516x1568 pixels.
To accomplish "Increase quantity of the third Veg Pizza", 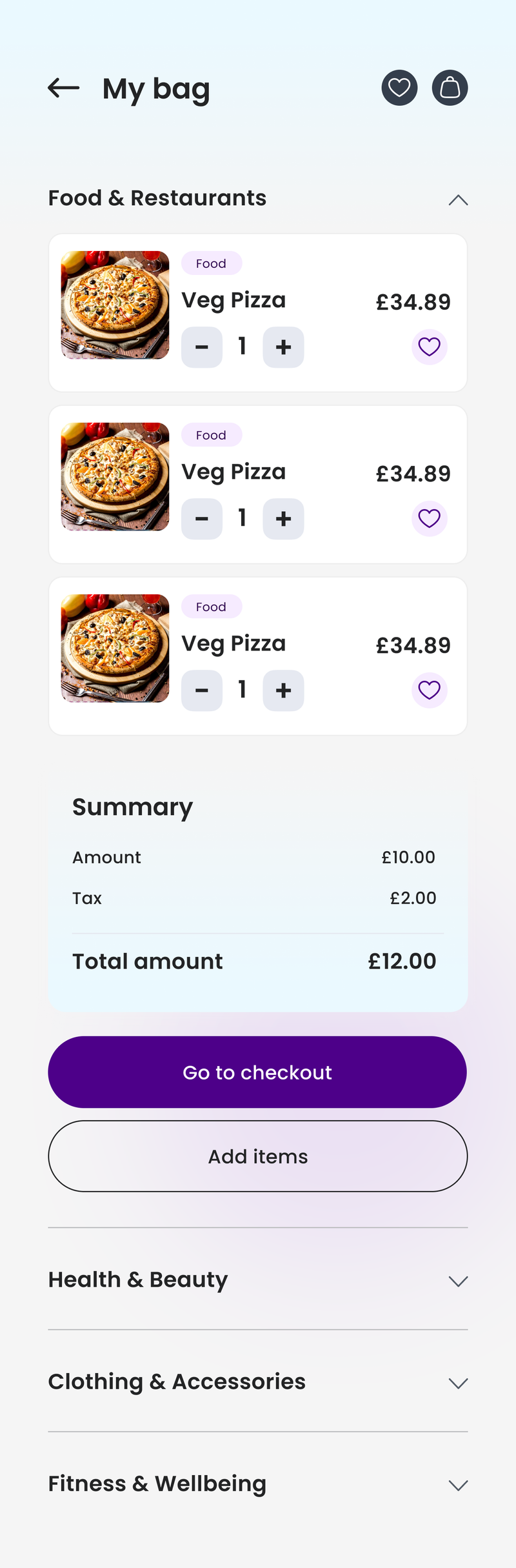I will pos(283,690).
